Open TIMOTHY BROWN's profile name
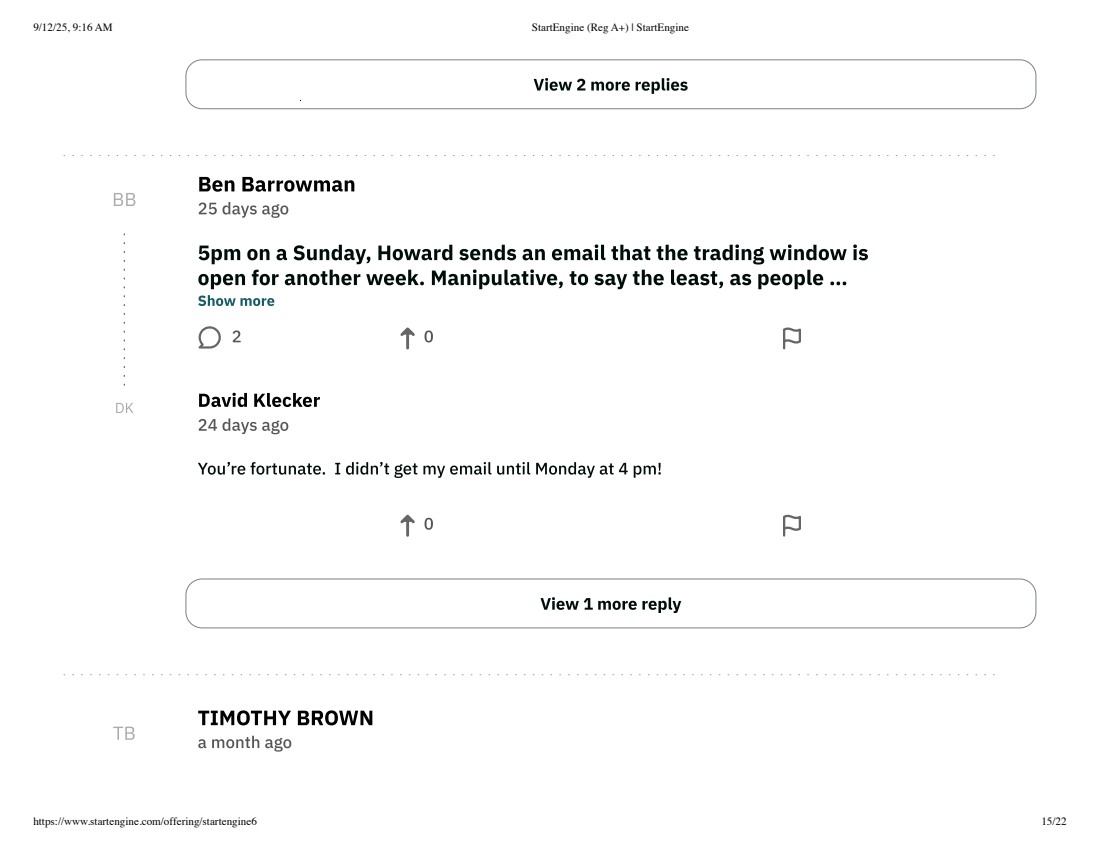This screenshot has width=1100, height=849. (x=286, y=718)
